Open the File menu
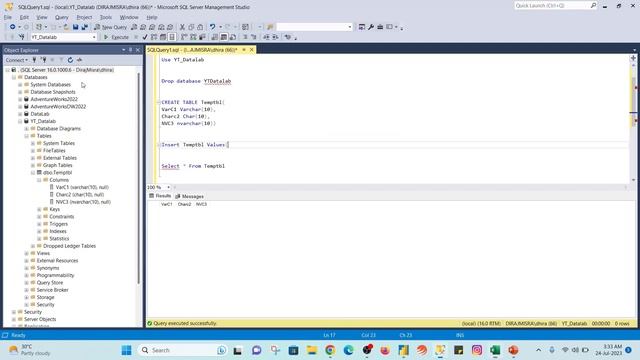Viewport: 640px width, 360px height. coord(8,17)
